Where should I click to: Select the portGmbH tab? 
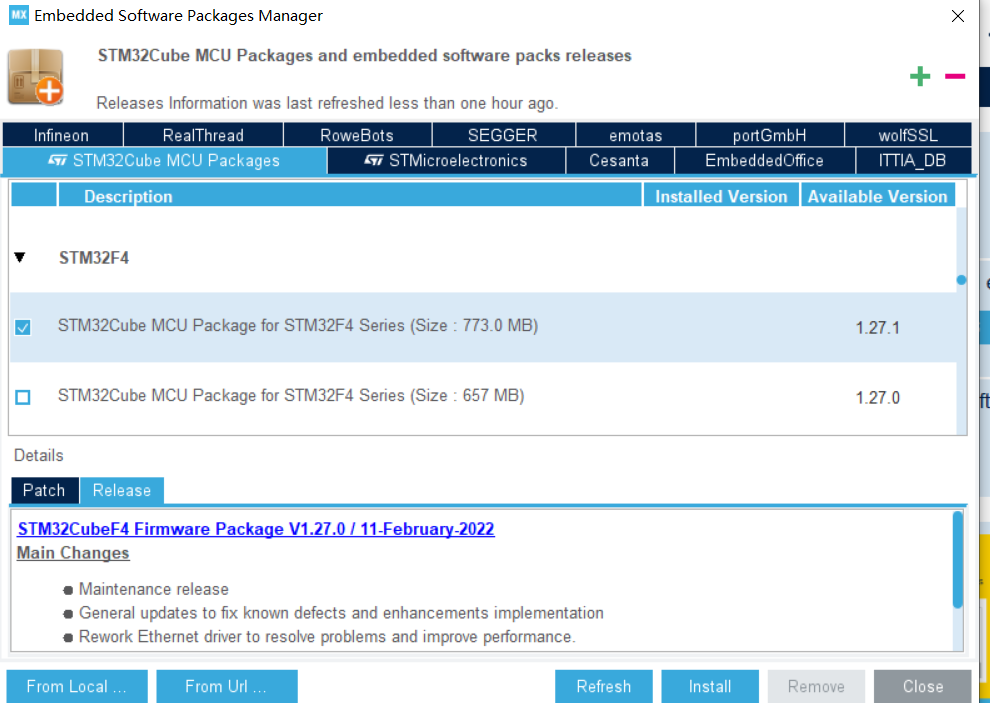pos(770,135)
